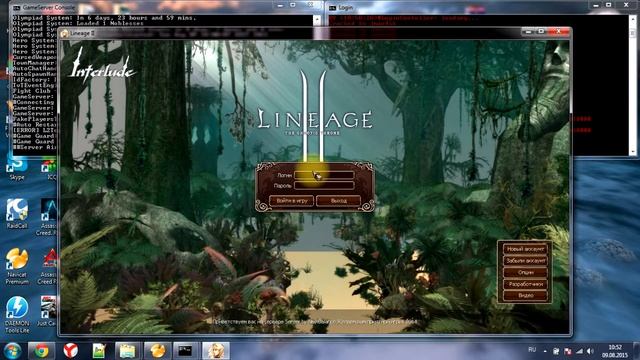Screen dimensions: 640x360
Task: Minimize the Login console window
Action: tap(596, 5)
